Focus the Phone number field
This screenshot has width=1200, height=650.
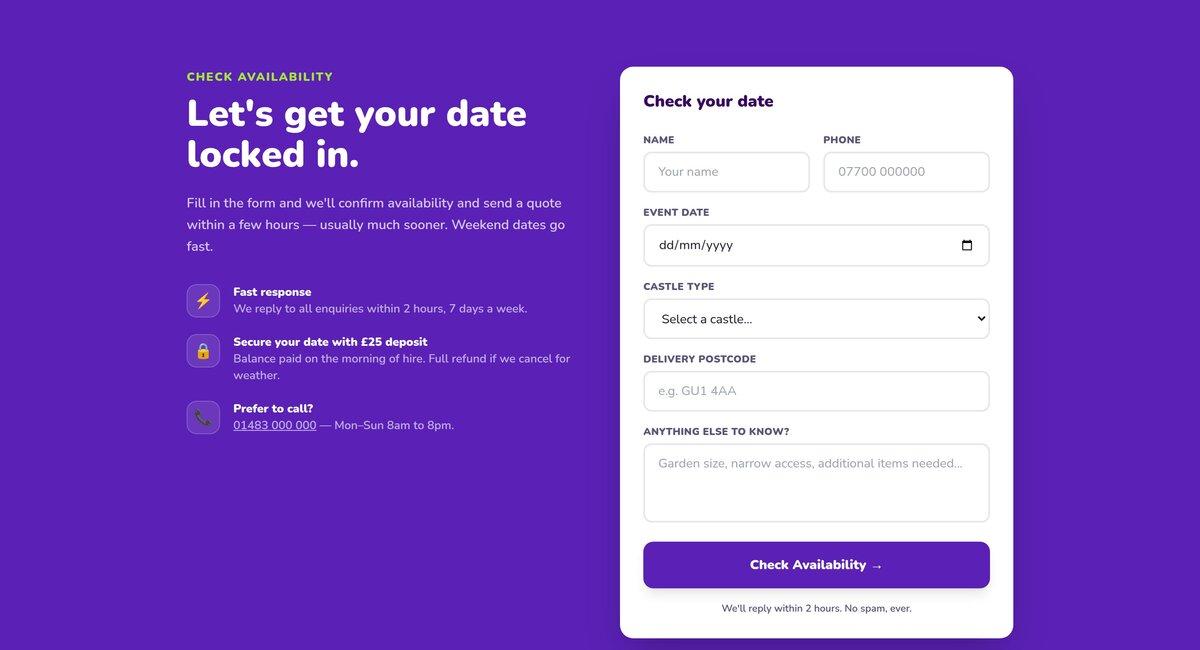pyautogui.click(x=905, y=171)
